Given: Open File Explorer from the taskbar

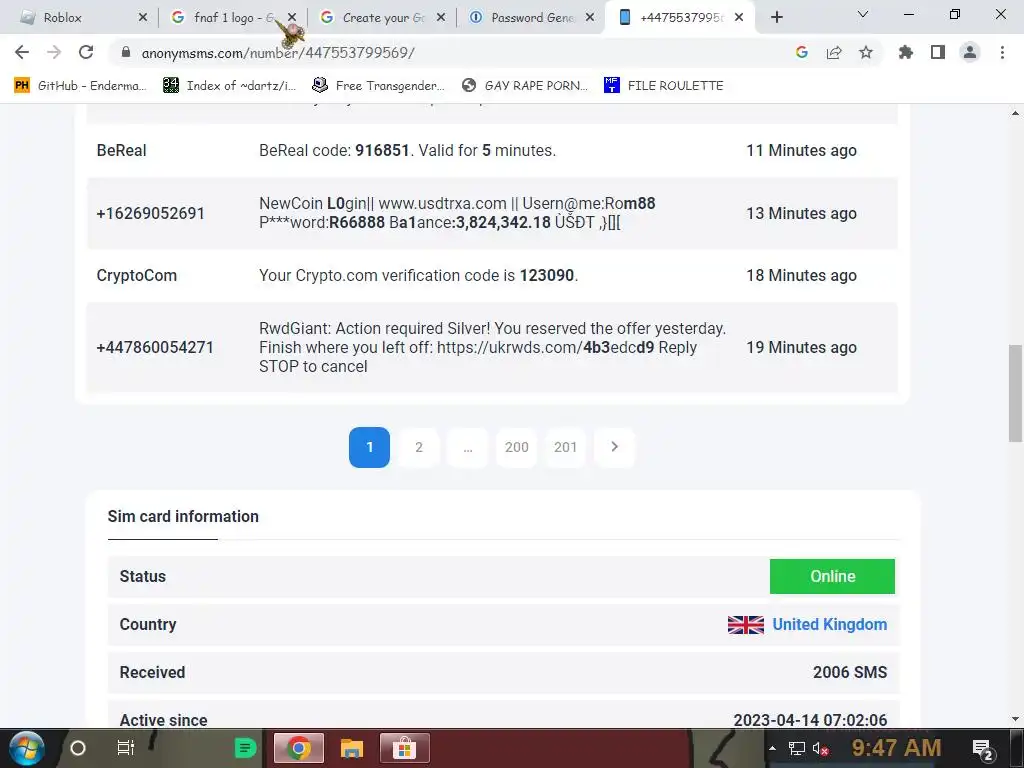Looking at the screenshot, I should coord(351,748).
